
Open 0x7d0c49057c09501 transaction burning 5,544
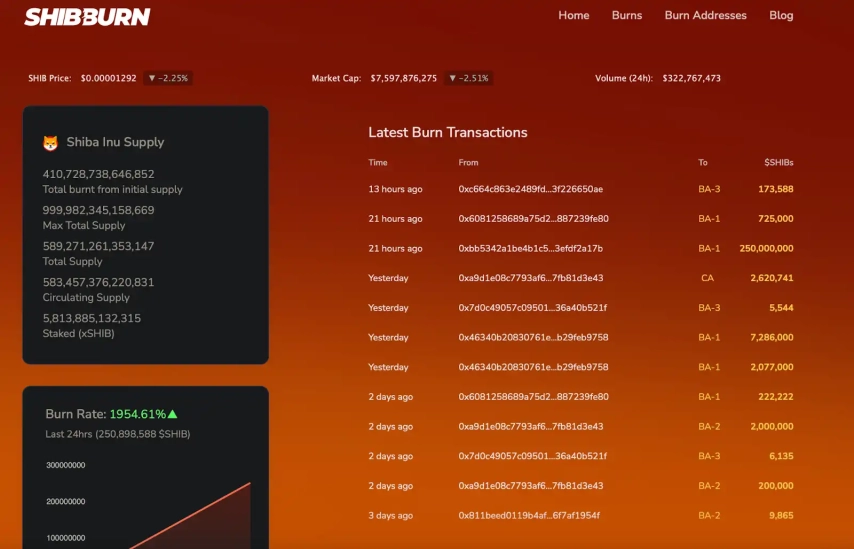click(533, 308)
